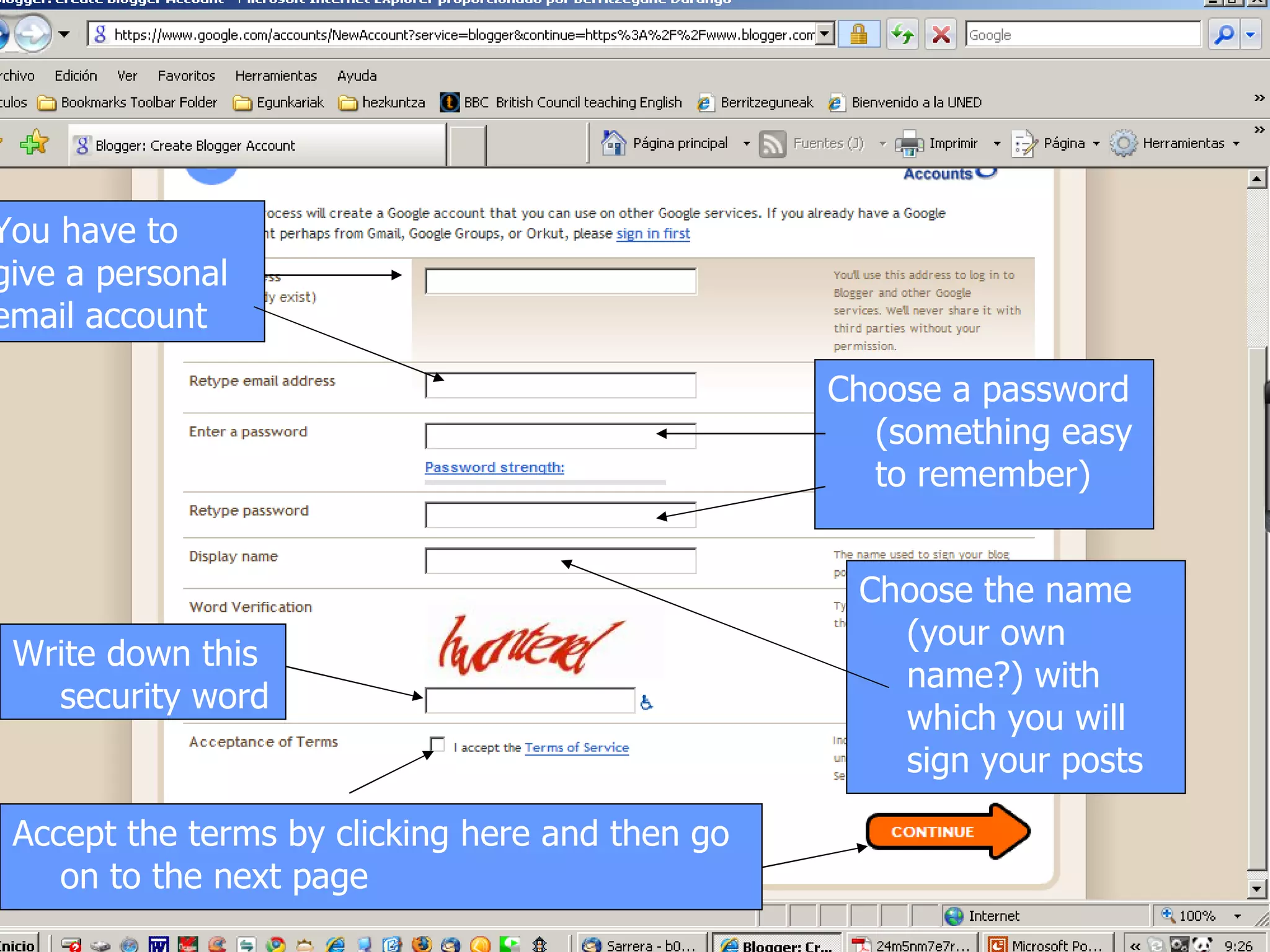Click the panda icon in system tray

pyautogui.click(x=1202, y=944)
